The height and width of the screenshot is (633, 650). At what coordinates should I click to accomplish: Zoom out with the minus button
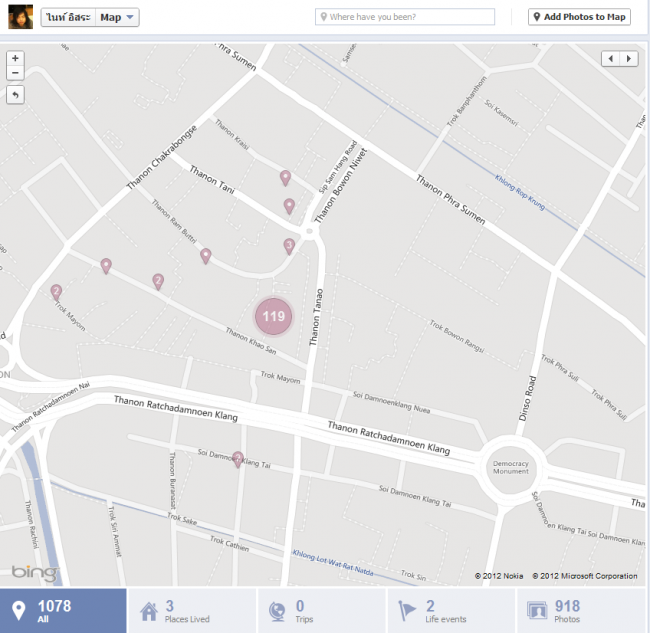coord(15,73)
